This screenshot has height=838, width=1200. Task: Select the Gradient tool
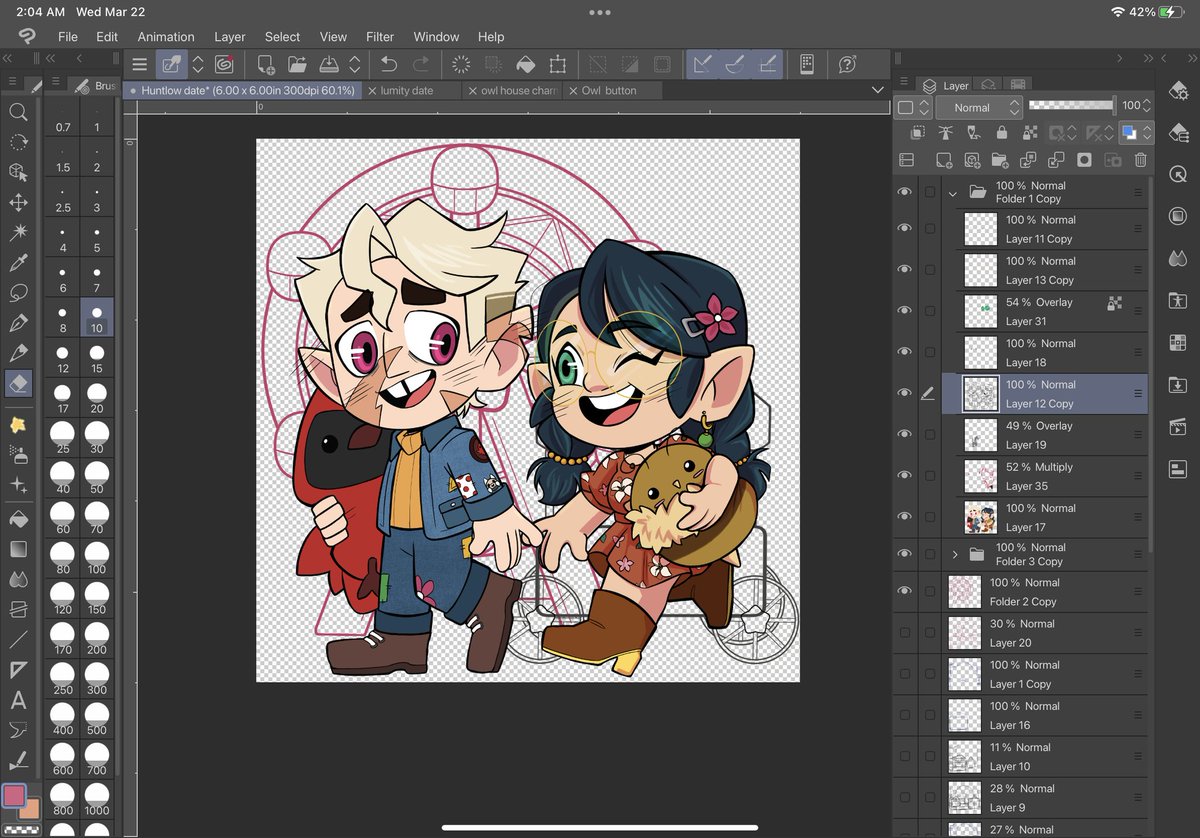point(18,549)
